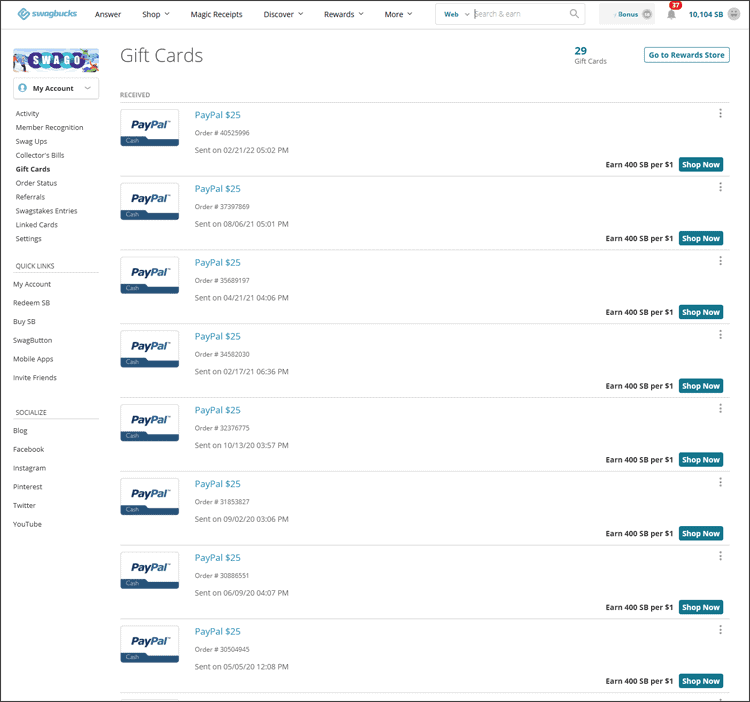Open options menu for order 40525996
This screenshot has width=750, height=702.
720,113
